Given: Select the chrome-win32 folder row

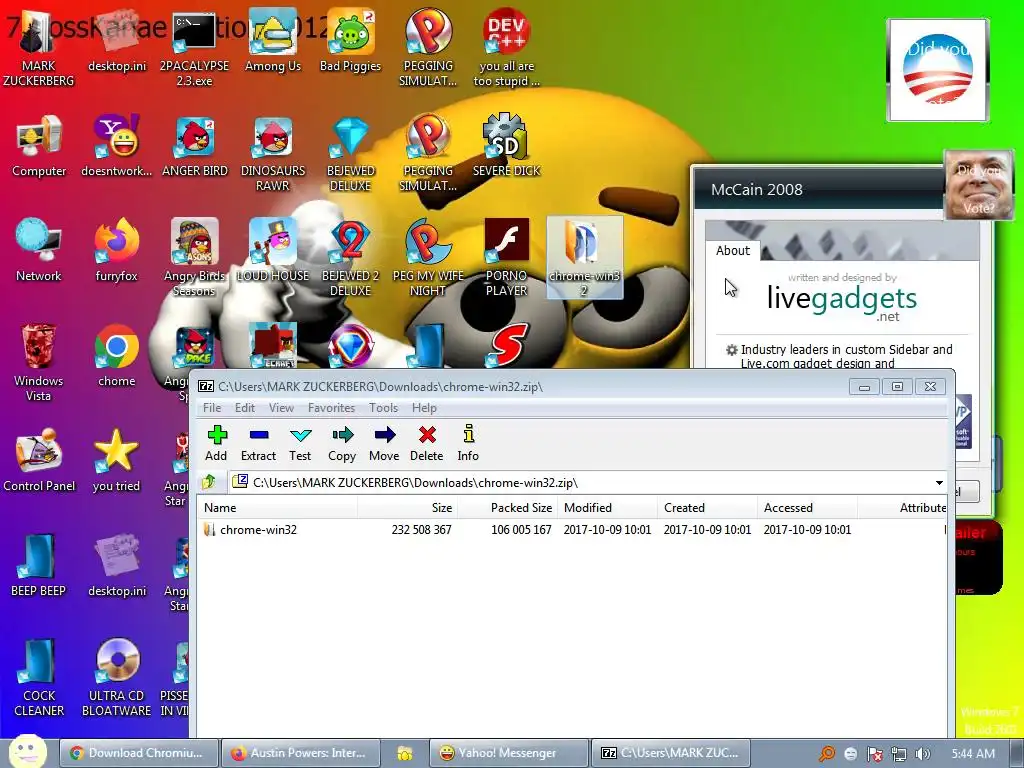Looking at the screenshot, I should (x=572, y=530).
